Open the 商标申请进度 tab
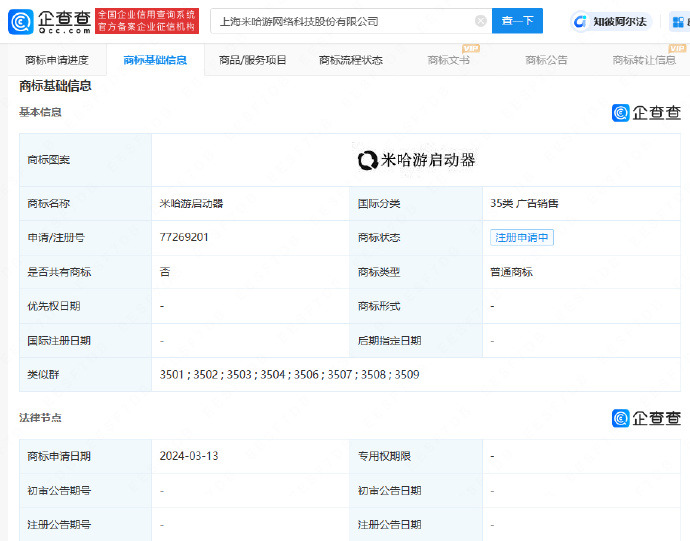 [x=57, y=60]
